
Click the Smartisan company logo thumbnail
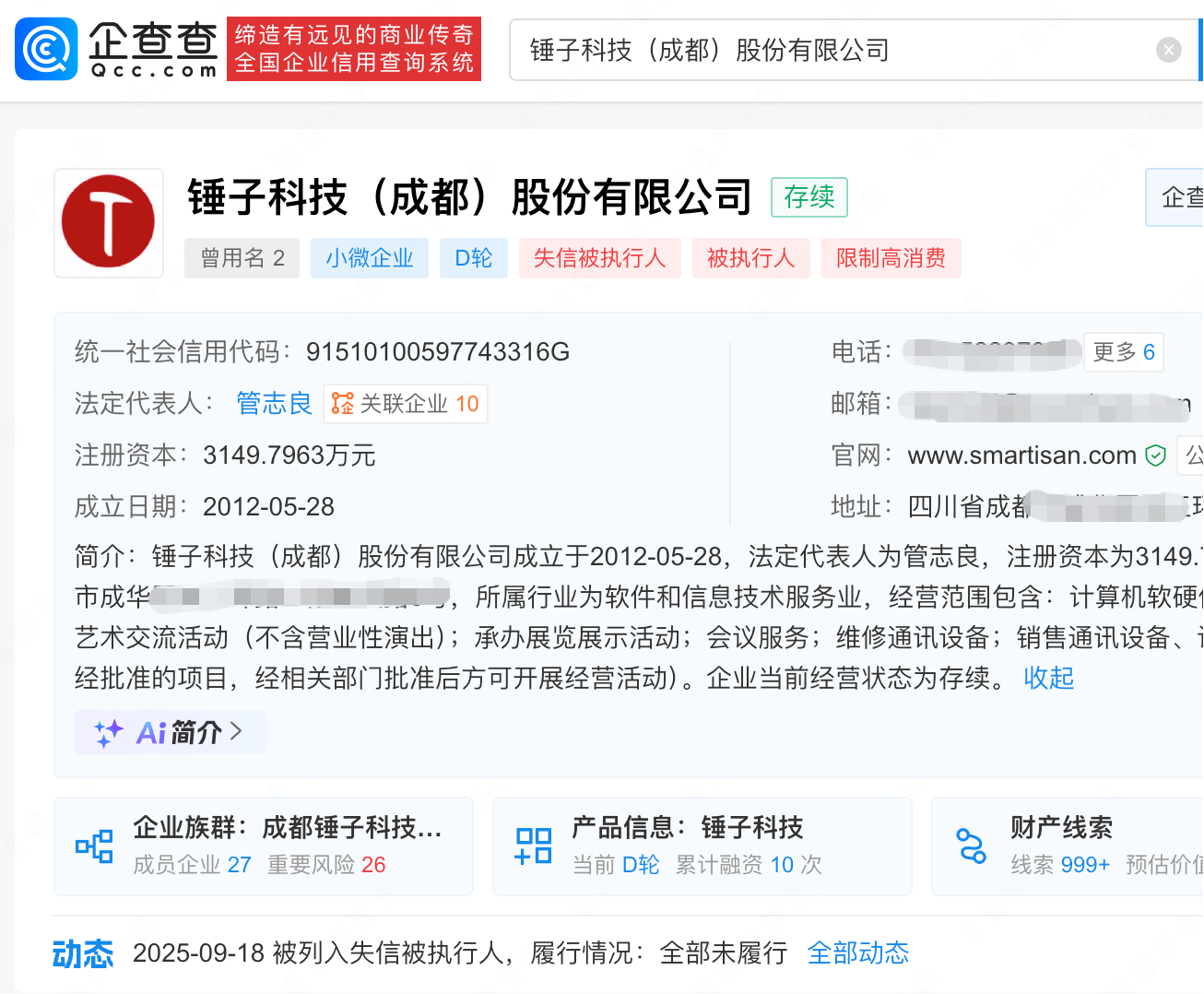coord(109,222)
